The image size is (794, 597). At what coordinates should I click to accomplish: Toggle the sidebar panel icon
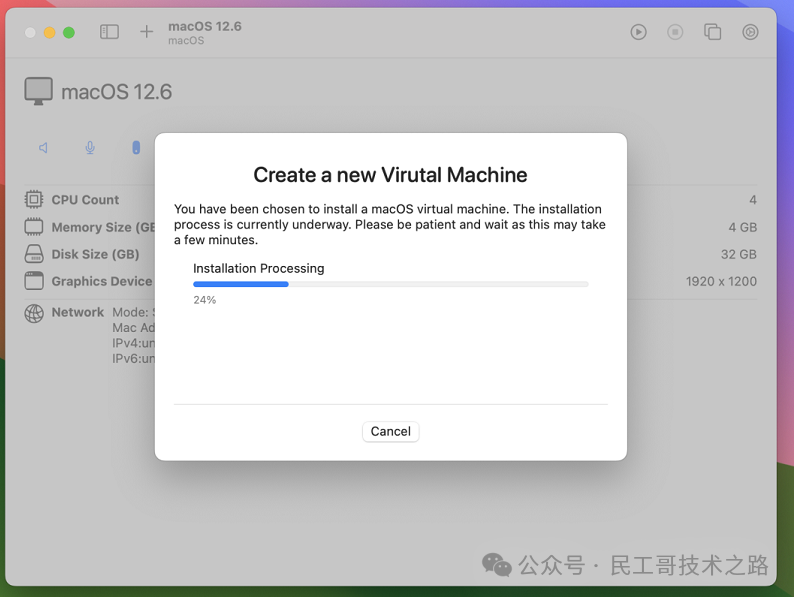point(109,32)
